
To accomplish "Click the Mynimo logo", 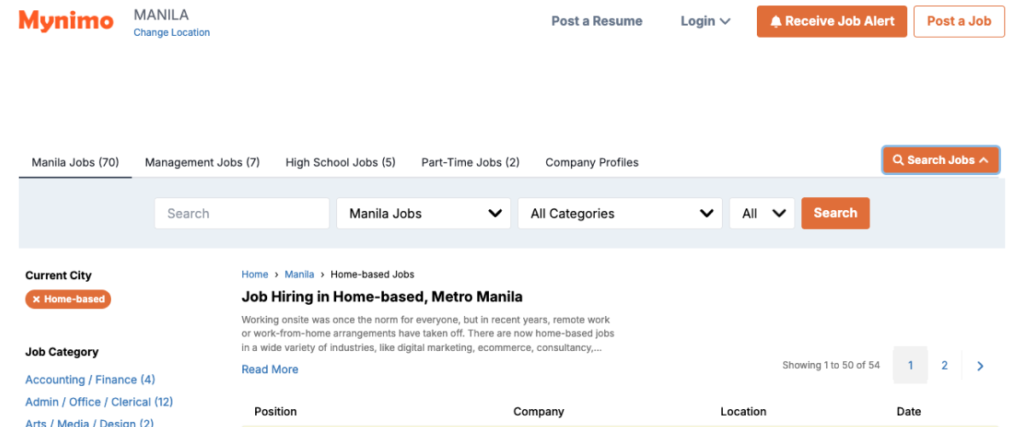I will pos(66,21).
